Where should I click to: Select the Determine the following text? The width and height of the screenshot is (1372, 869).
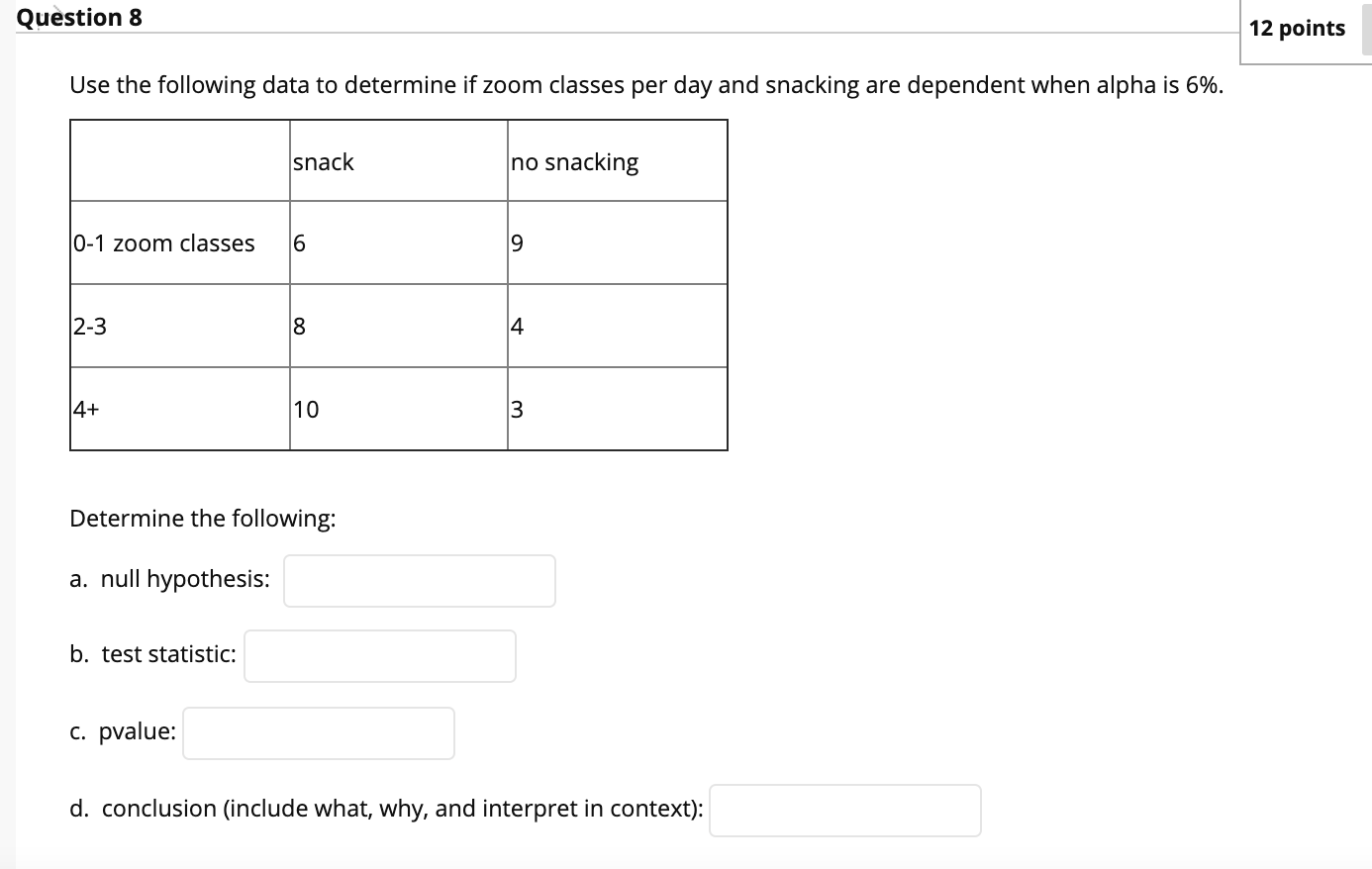(202, 518)
